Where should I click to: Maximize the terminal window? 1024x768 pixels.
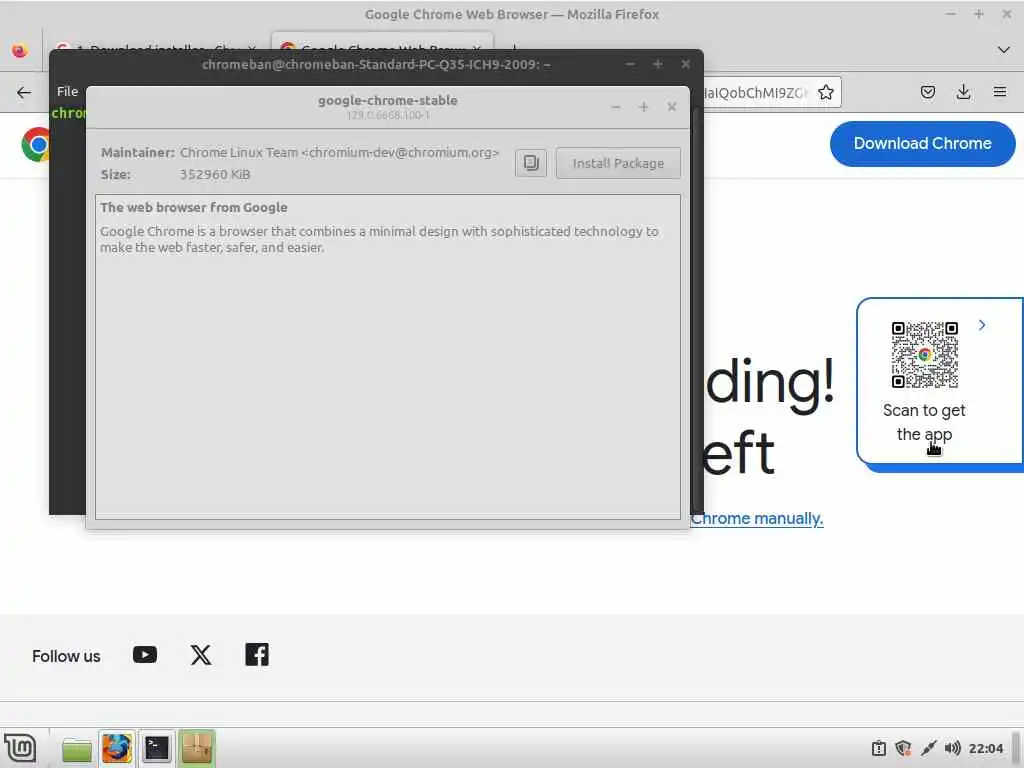coord(658,64)
